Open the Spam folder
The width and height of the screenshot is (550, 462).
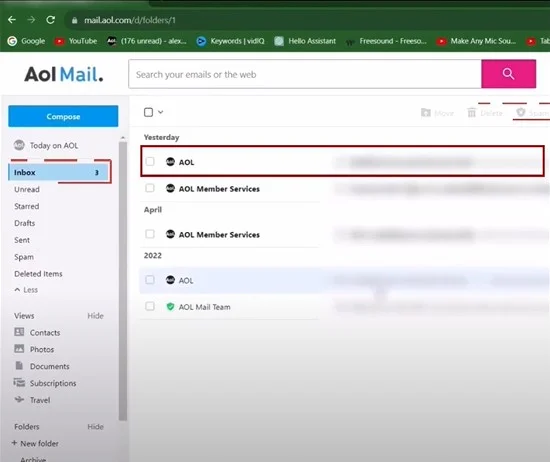tap(24, 257)
